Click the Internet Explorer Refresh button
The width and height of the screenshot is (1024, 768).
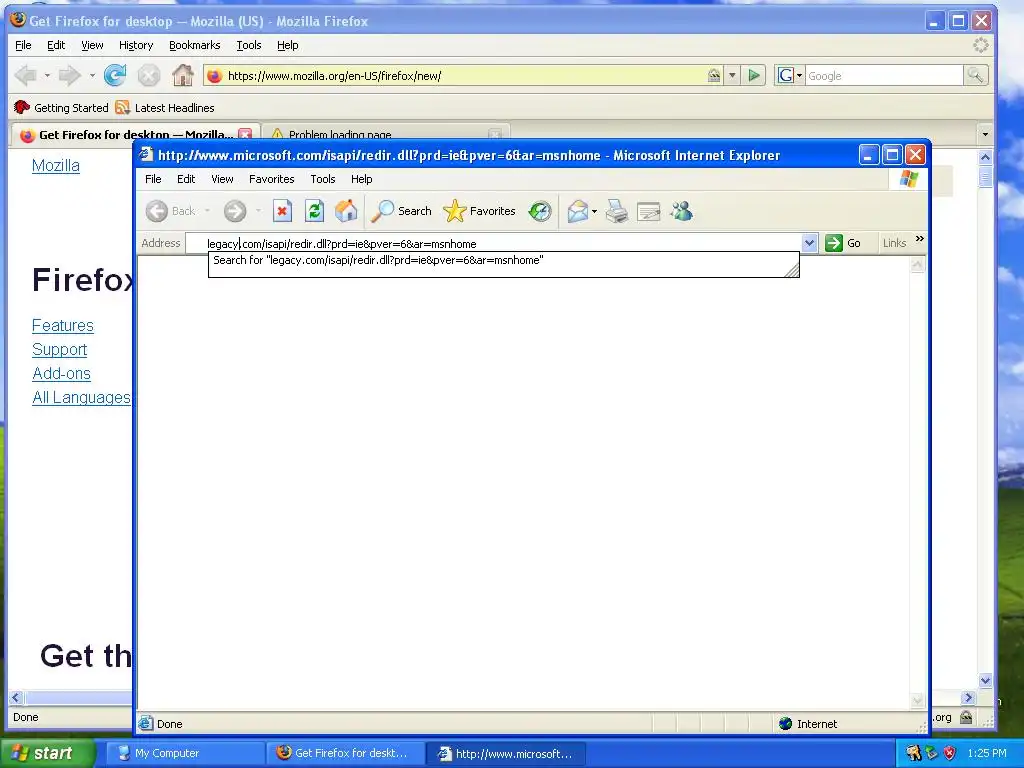tap(314, 211)
